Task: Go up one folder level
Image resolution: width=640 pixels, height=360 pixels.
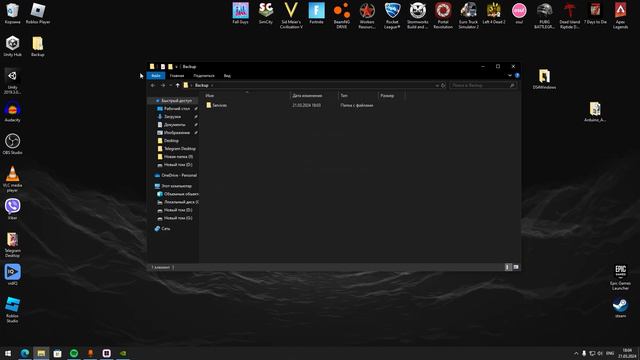Action: point(178,85)
